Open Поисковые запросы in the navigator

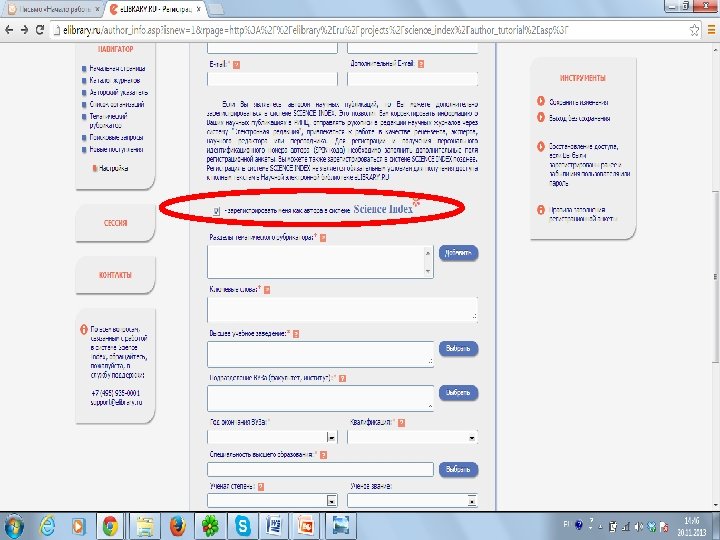116,137
